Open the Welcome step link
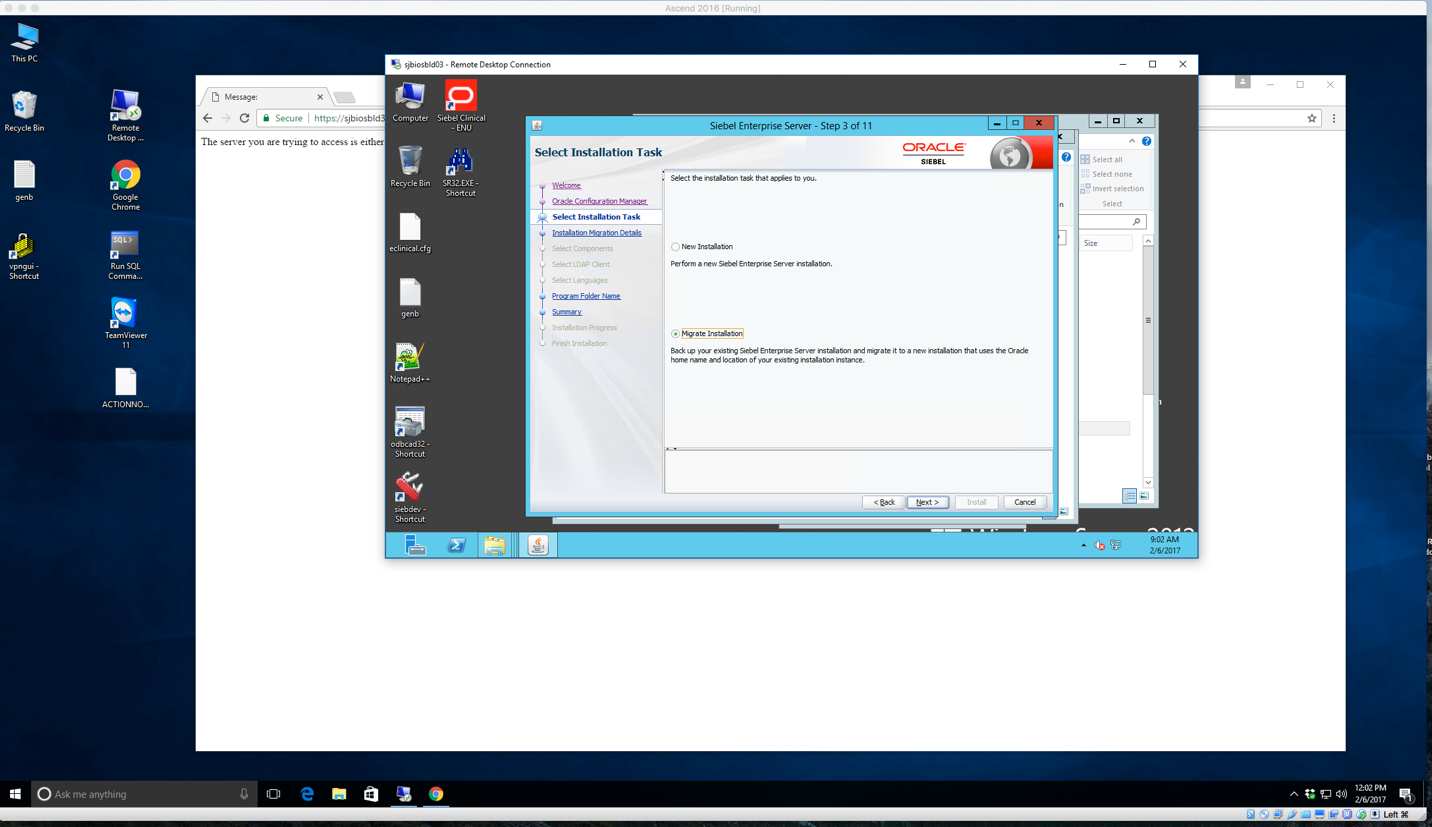The image size is (1432, 827). tap(566, 185)
